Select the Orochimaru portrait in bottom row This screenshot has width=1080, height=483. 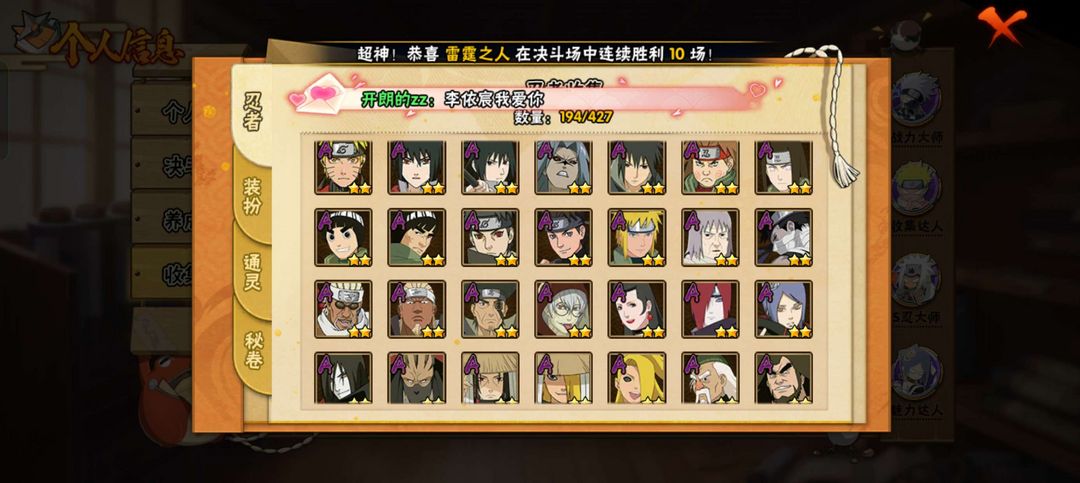click(344, 378)
